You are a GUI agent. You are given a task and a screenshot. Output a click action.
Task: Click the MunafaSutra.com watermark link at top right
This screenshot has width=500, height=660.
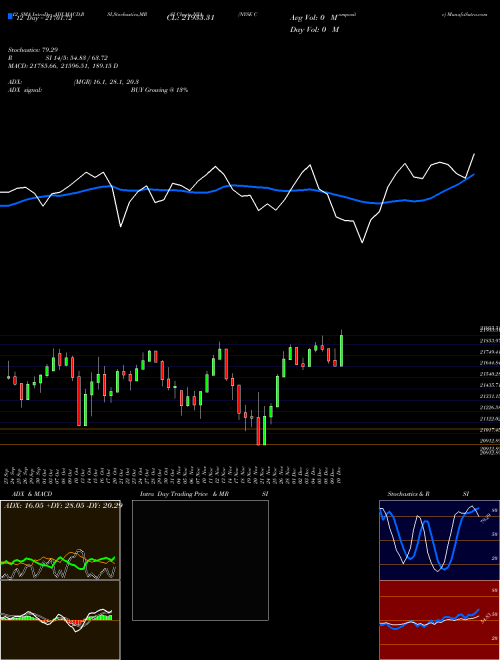coord(465,14)
